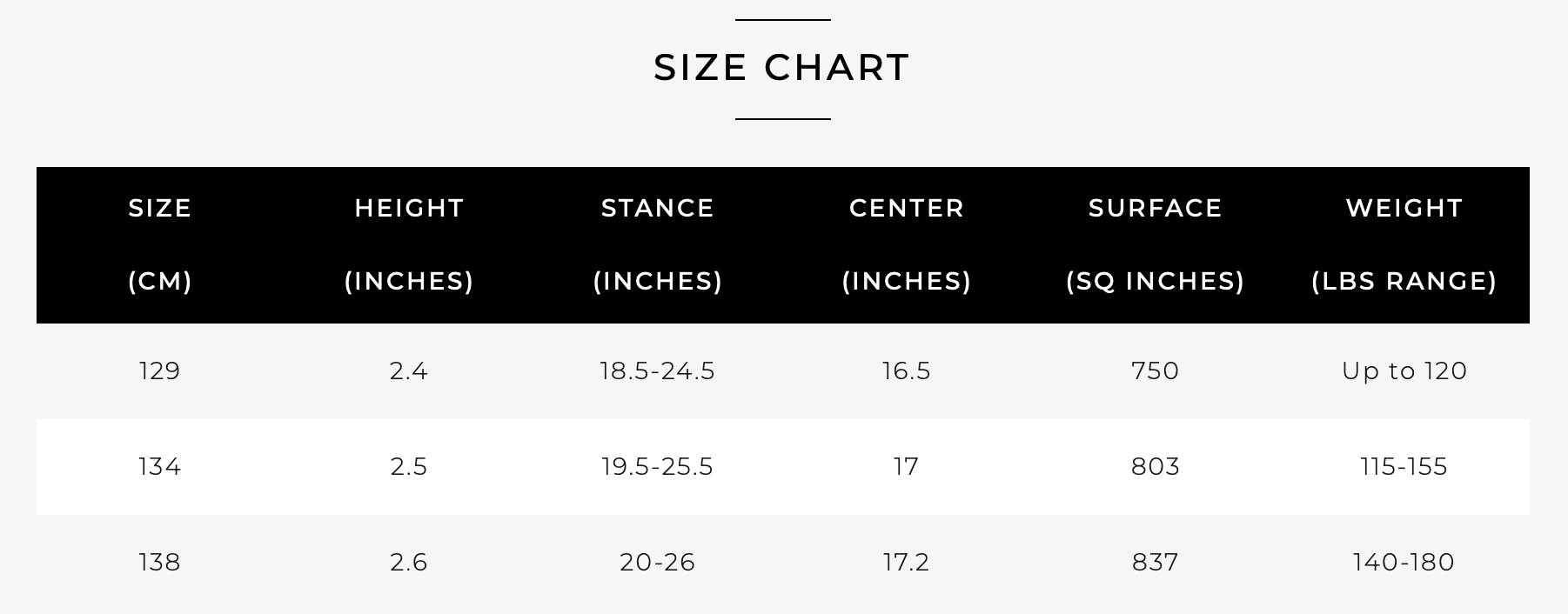Select the STANCE (INCHES) column header
Viewport: 1568px width, 614px height.
pyautogui.click(x=658, y=244)
